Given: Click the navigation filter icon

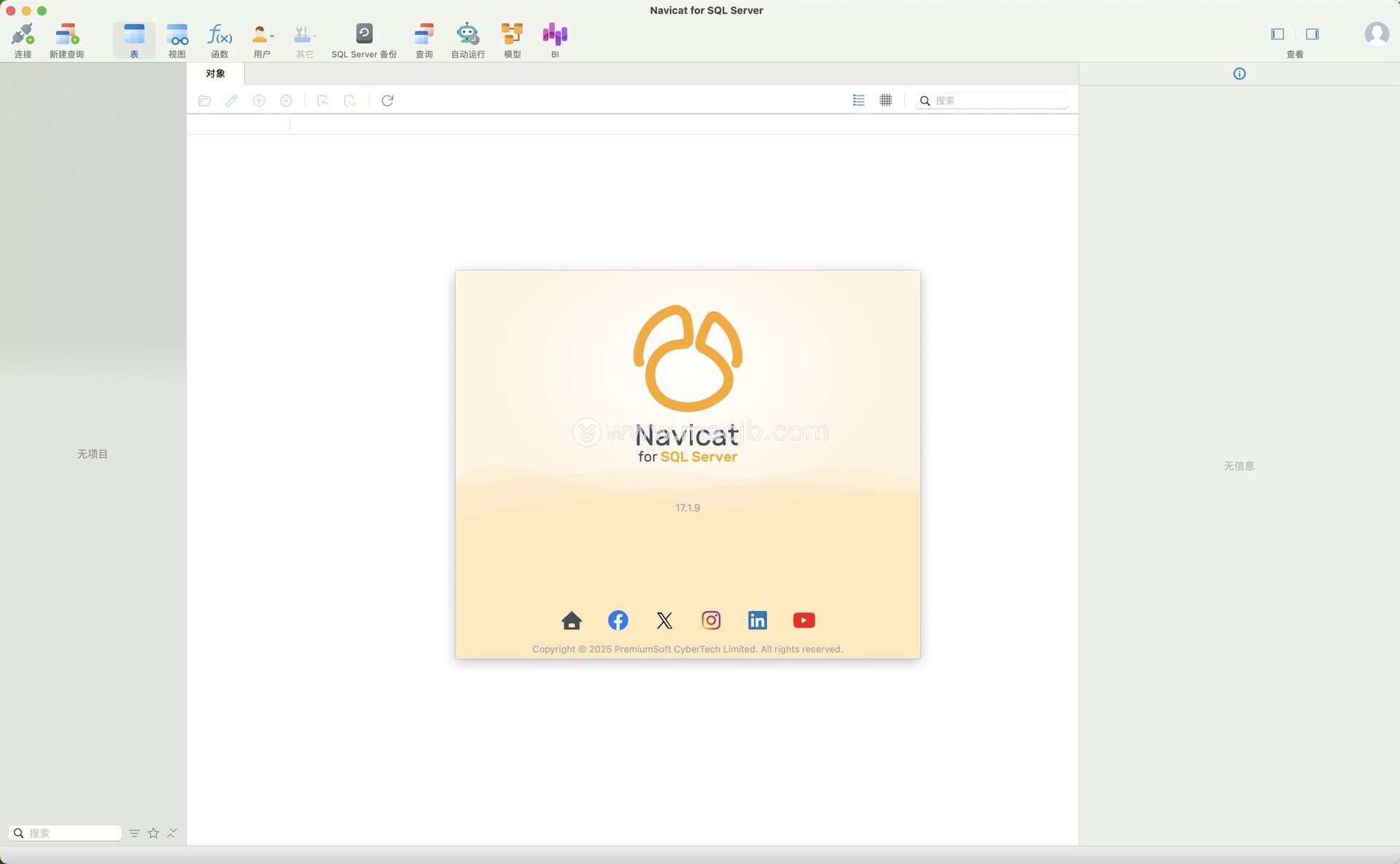Looking at the screenshot, I should pos(134,833).
